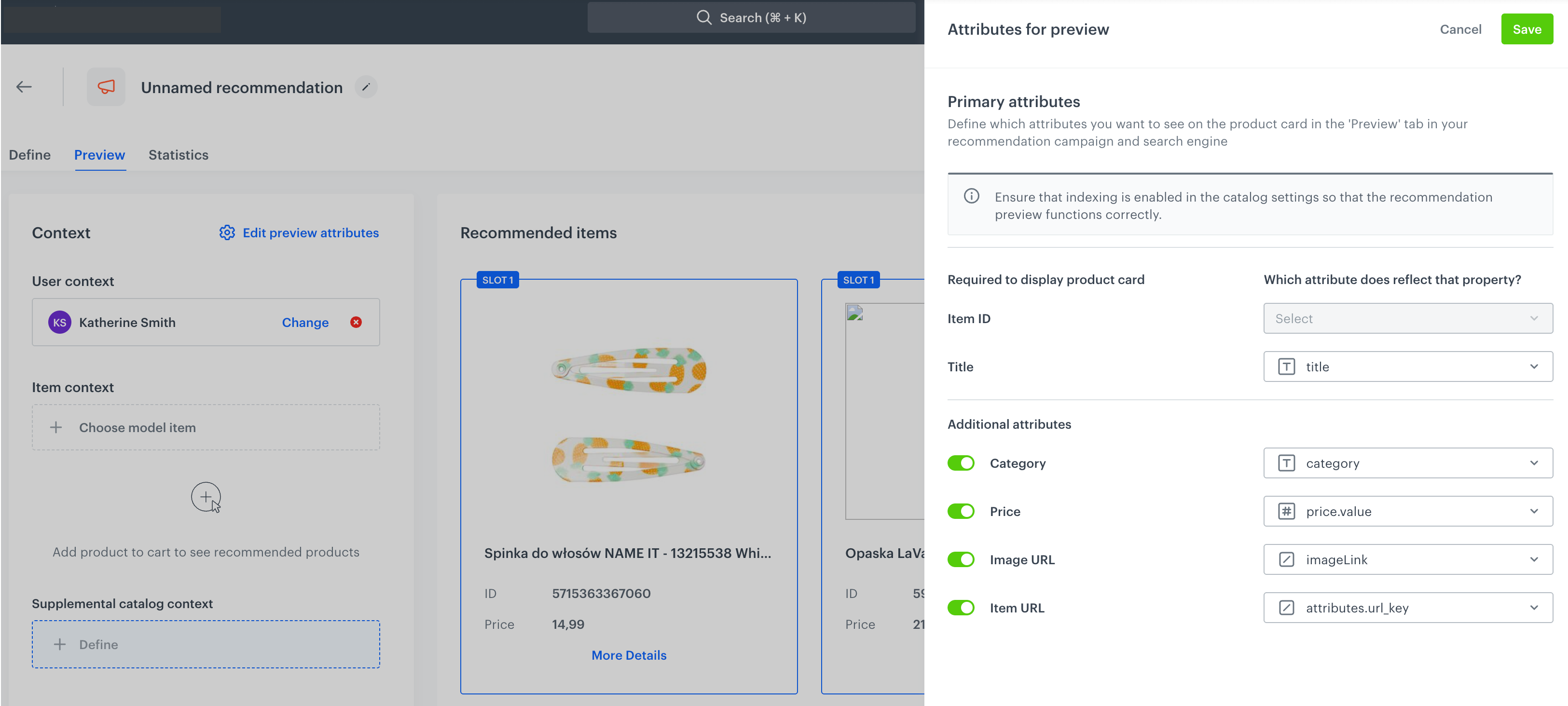
Task: Click the magnifier icon in the search bar
Action: pos(703,17)
